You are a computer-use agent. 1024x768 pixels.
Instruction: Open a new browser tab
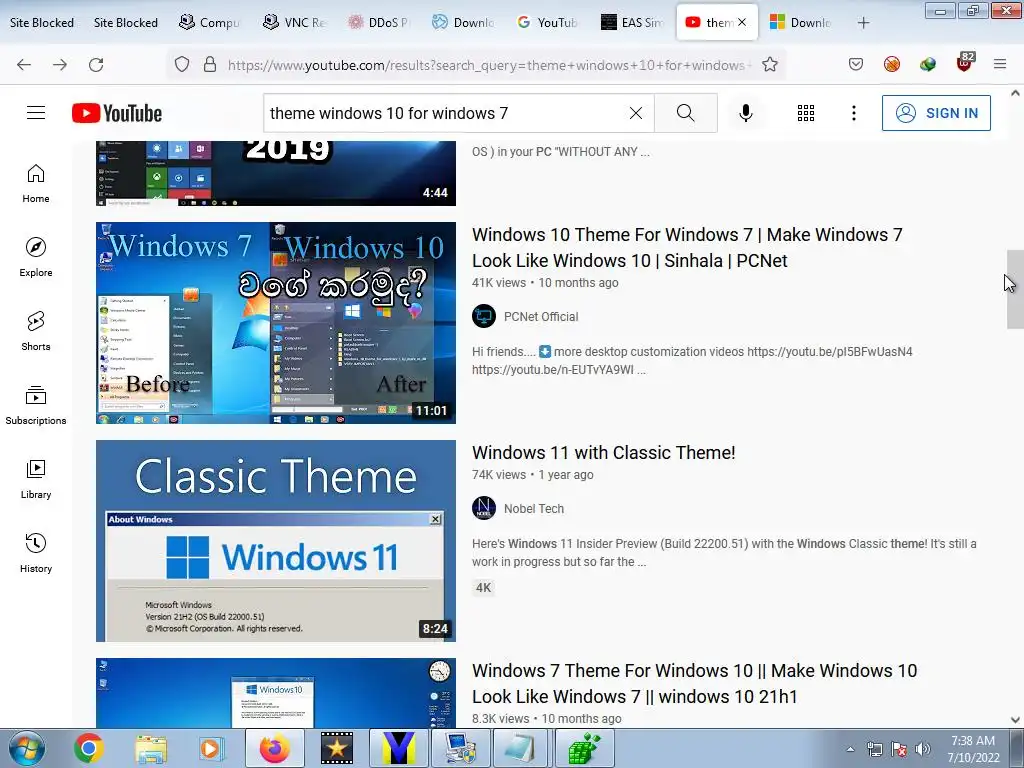point(863,23)
